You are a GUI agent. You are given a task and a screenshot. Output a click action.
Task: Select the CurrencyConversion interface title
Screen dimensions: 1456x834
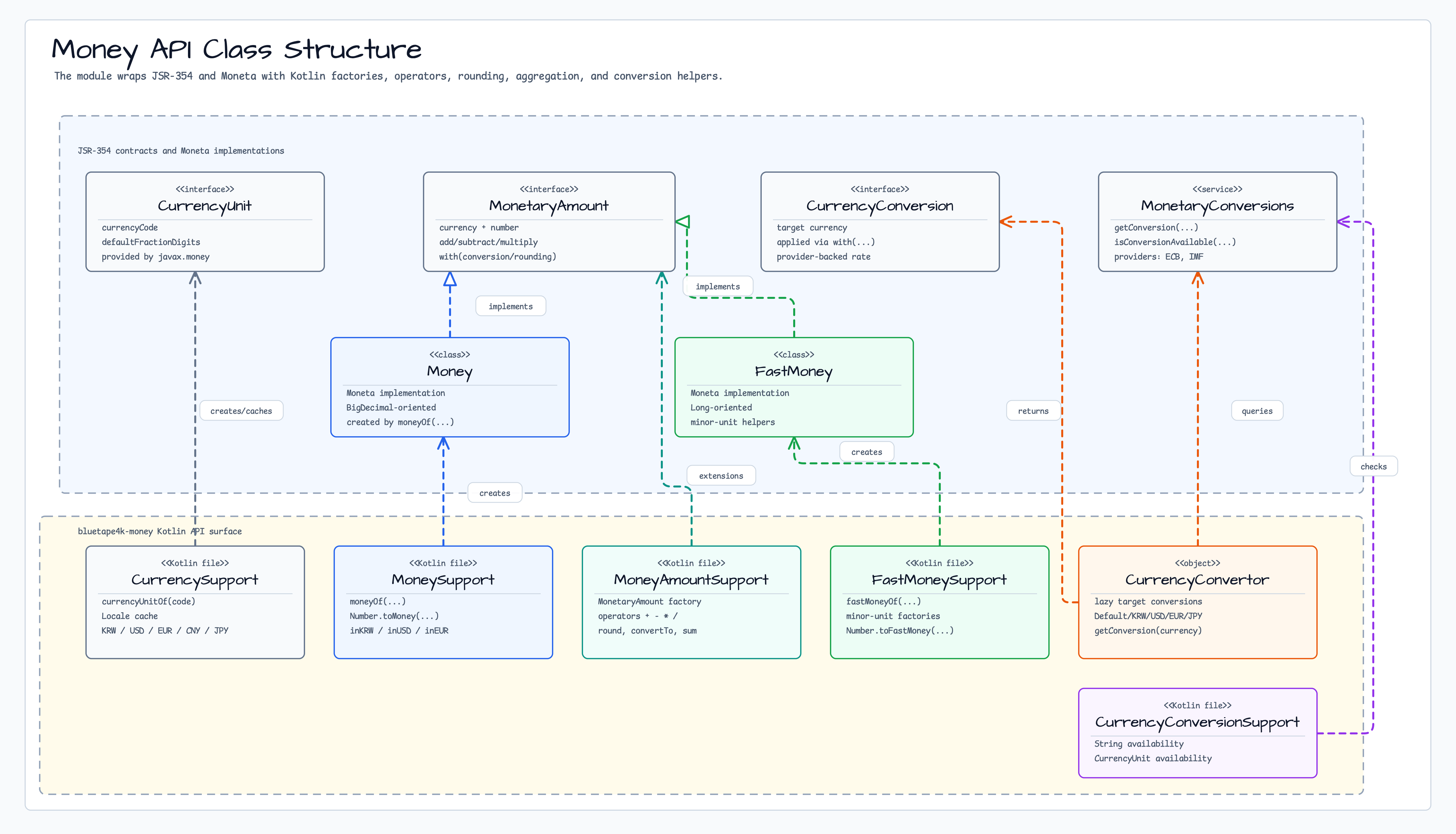880,206
